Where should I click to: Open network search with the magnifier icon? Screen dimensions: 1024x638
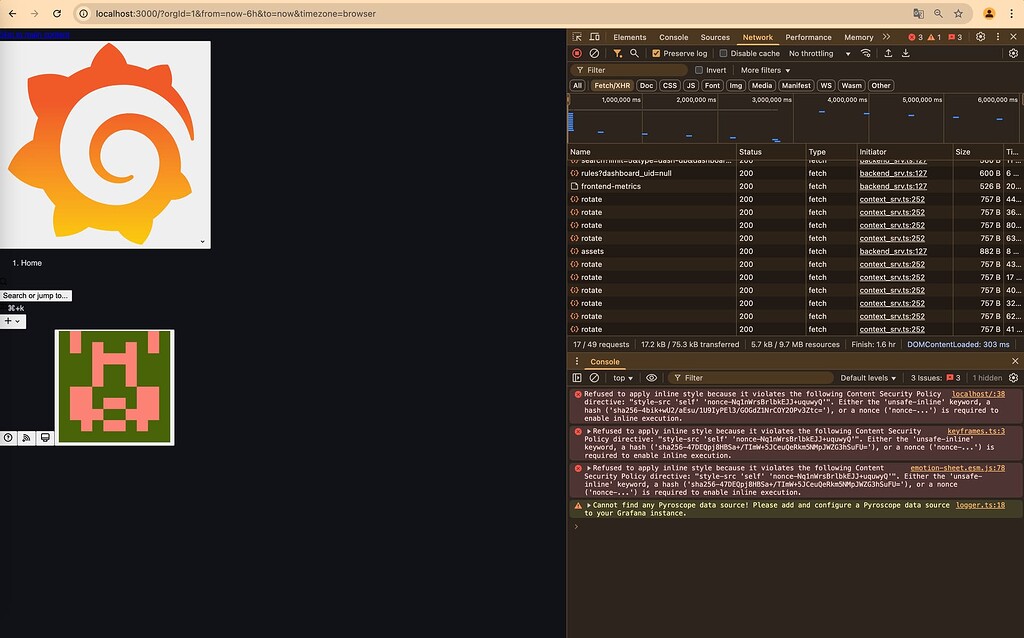(x=633, y=52)
